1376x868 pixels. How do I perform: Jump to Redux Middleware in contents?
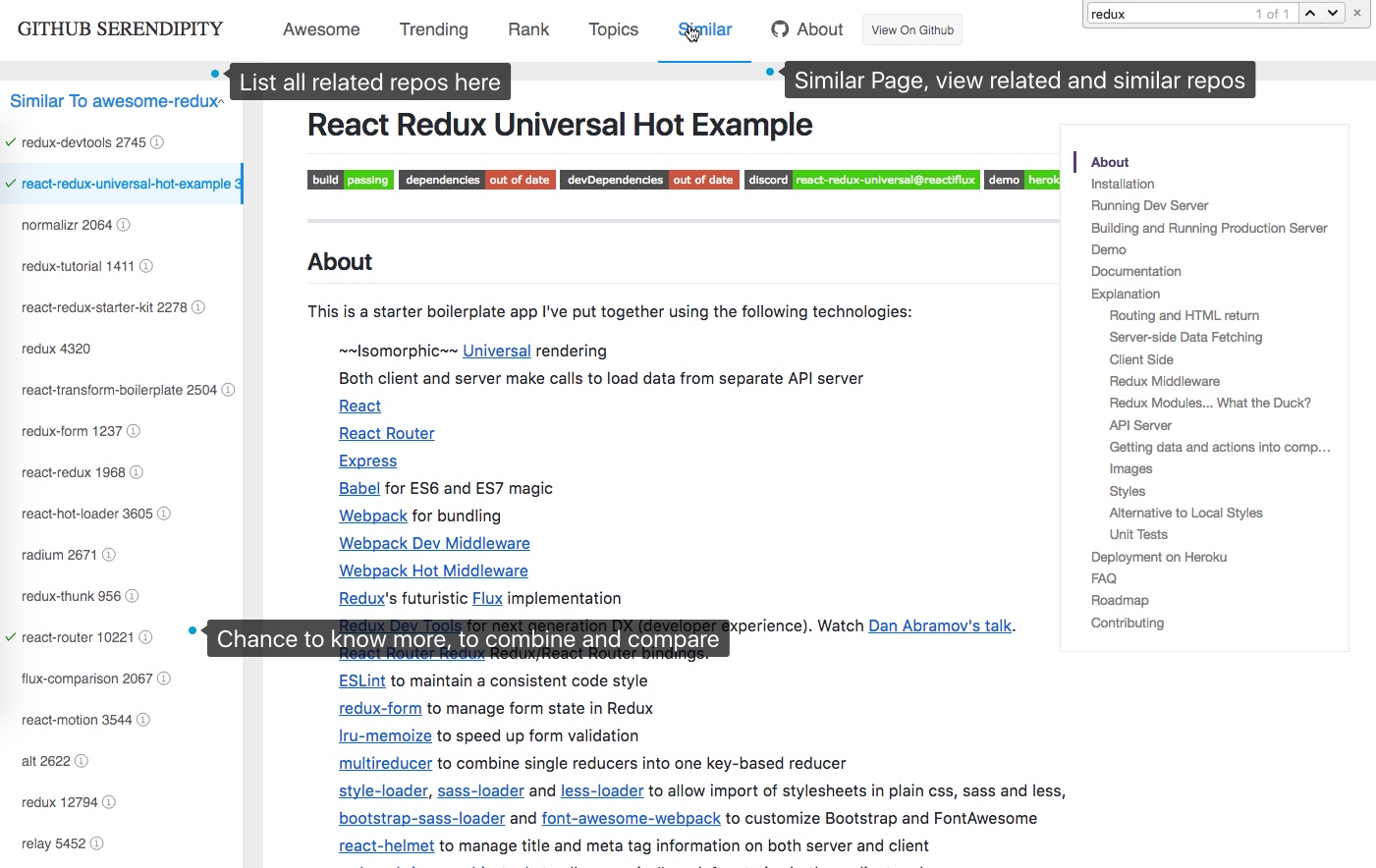pos(1165,381)
